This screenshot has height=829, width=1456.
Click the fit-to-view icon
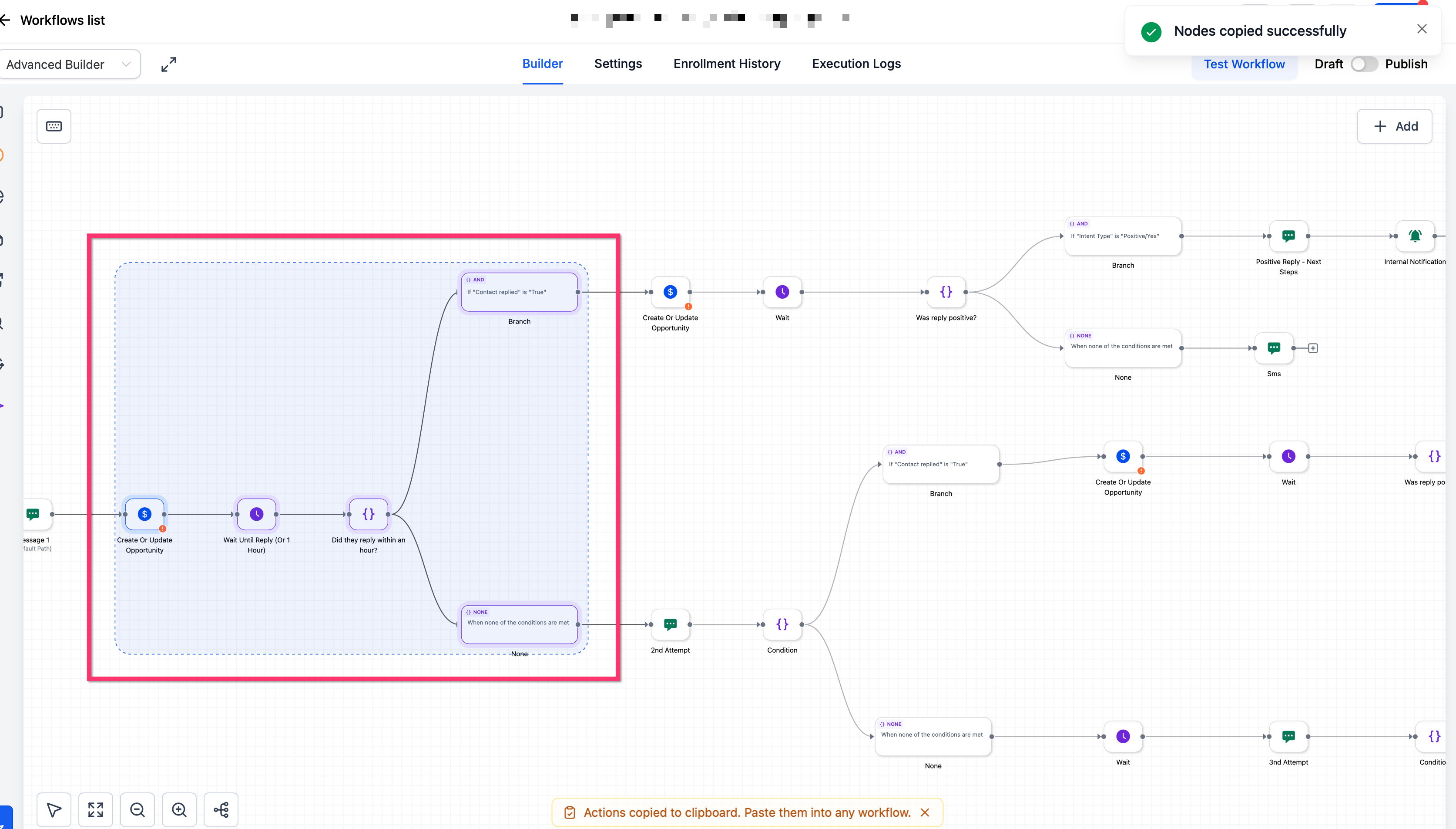pos(96,809)
